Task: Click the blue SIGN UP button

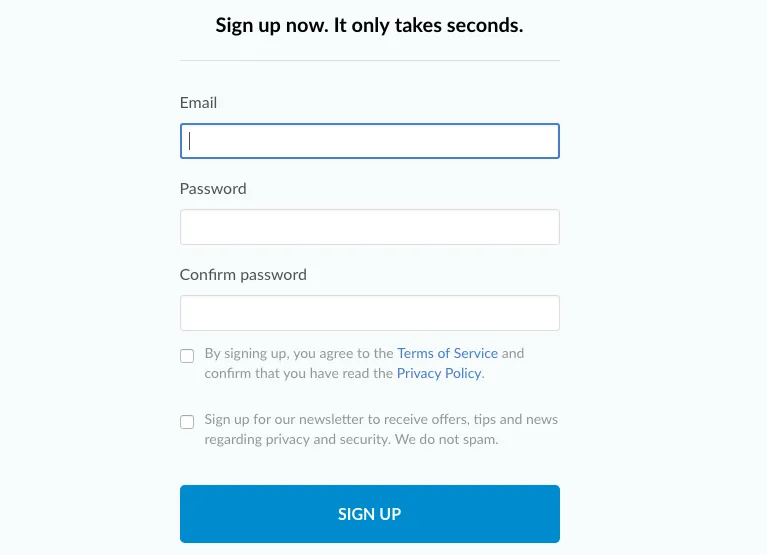Action: [370, 514]
